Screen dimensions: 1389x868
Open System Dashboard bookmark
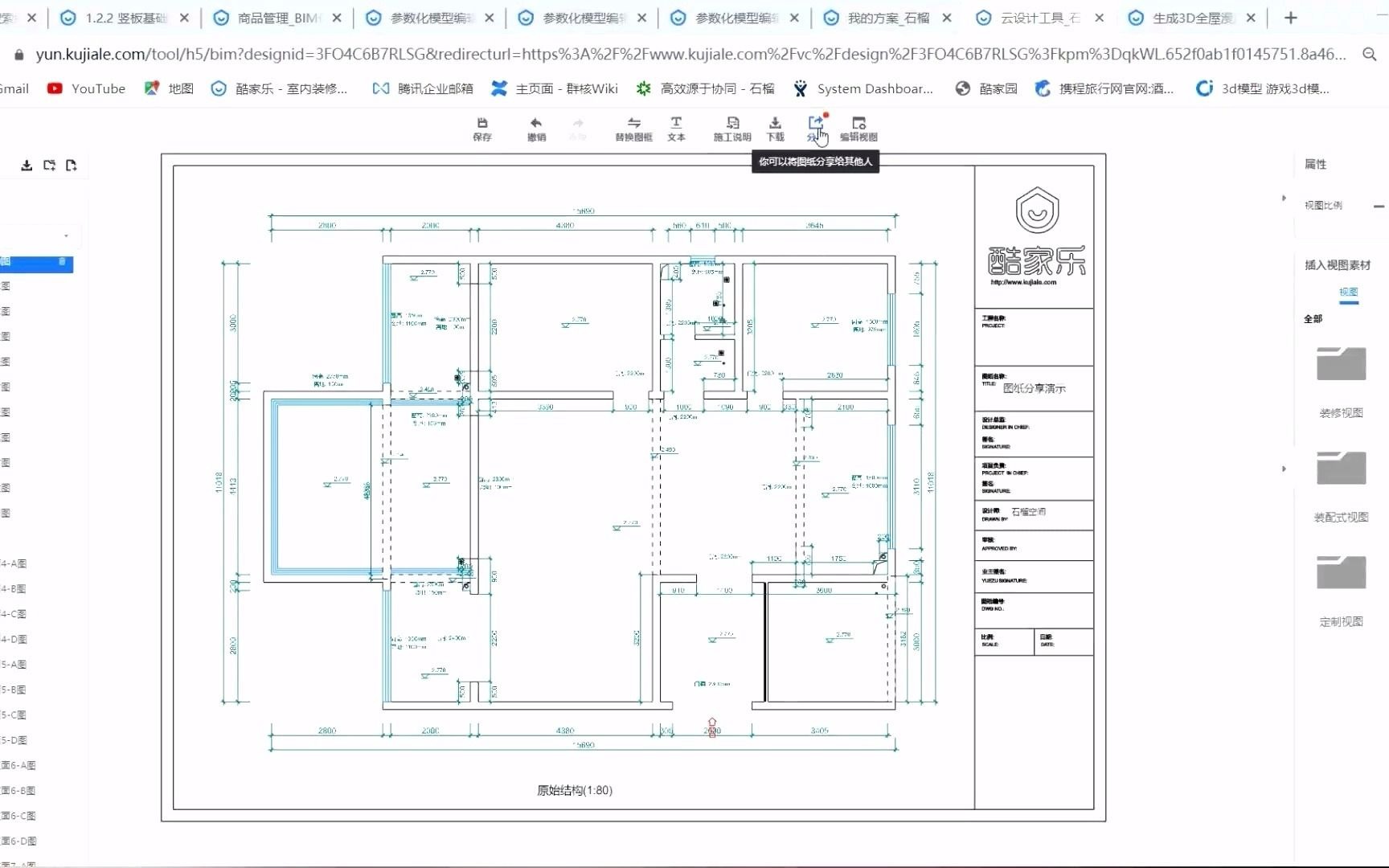pyautogui.click(x=863, y=88)
